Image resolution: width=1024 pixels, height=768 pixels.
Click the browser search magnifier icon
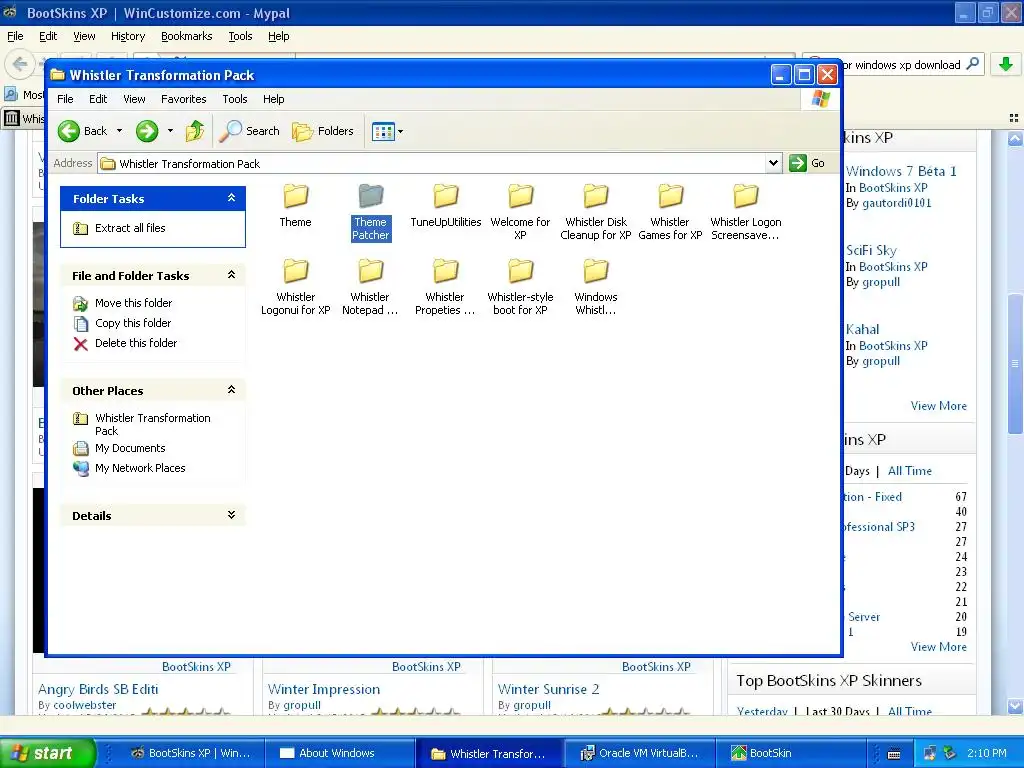point(972,64)
